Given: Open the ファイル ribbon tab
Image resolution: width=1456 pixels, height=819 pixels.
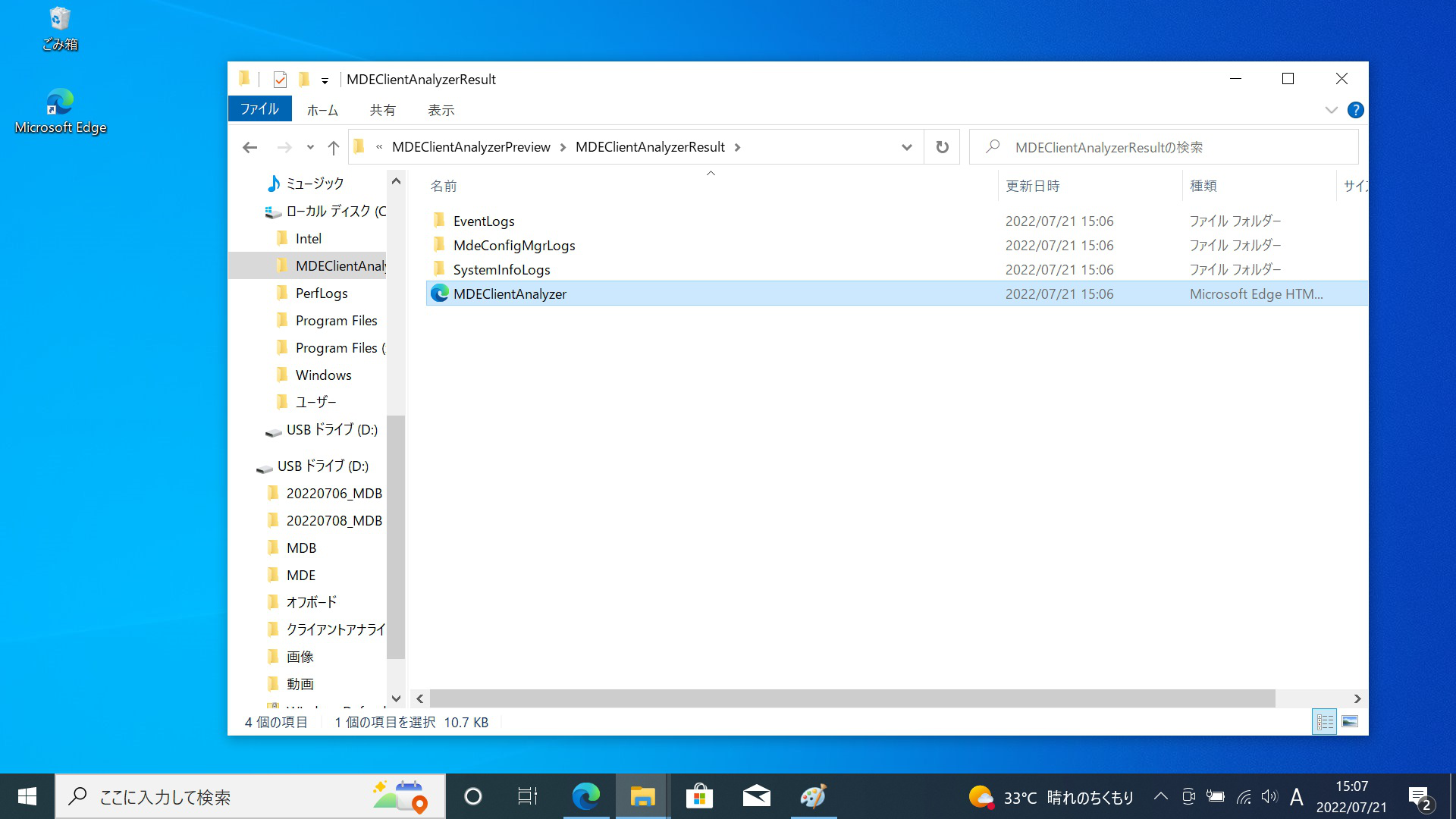Looking at the screenshot, I should point(259,109).
